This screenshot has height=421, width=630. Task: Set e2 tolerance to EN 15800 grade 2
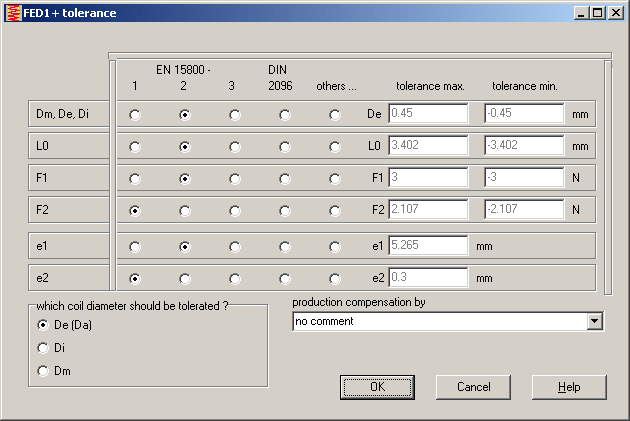tap(185, 279)
